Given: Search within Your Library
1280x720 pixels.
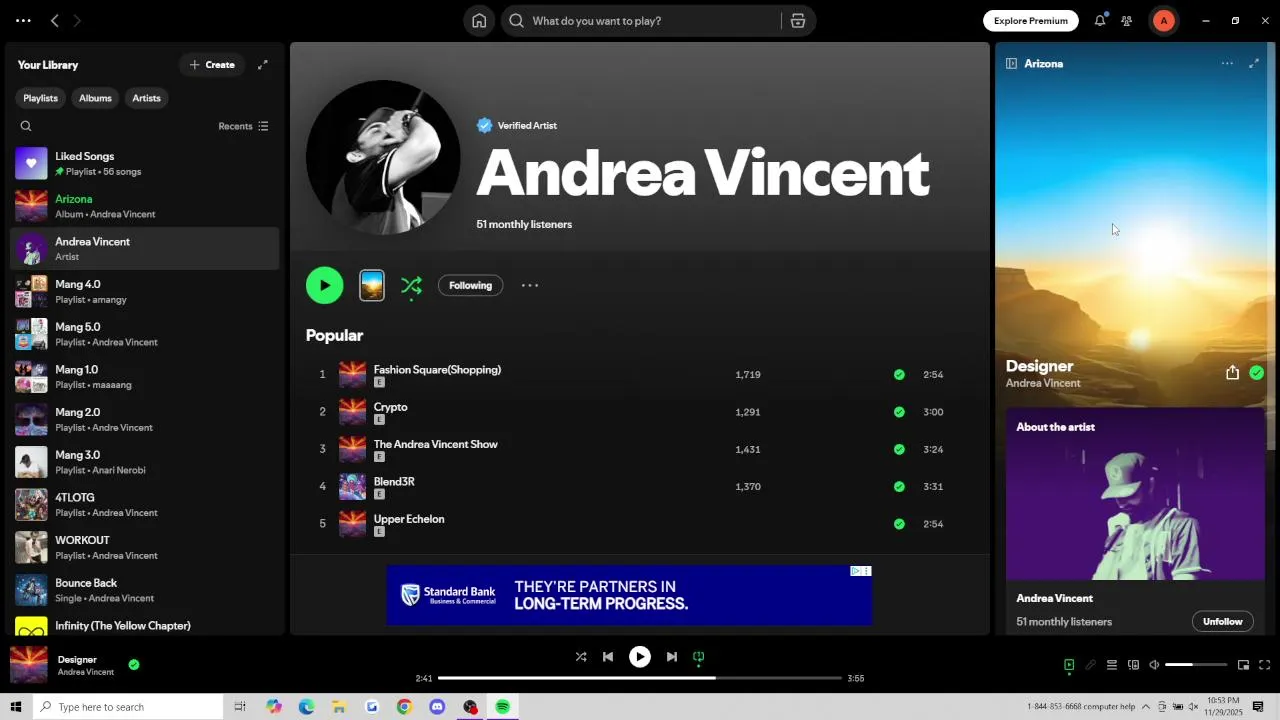Looking at the screenshot, I should [x=26, y=126].
